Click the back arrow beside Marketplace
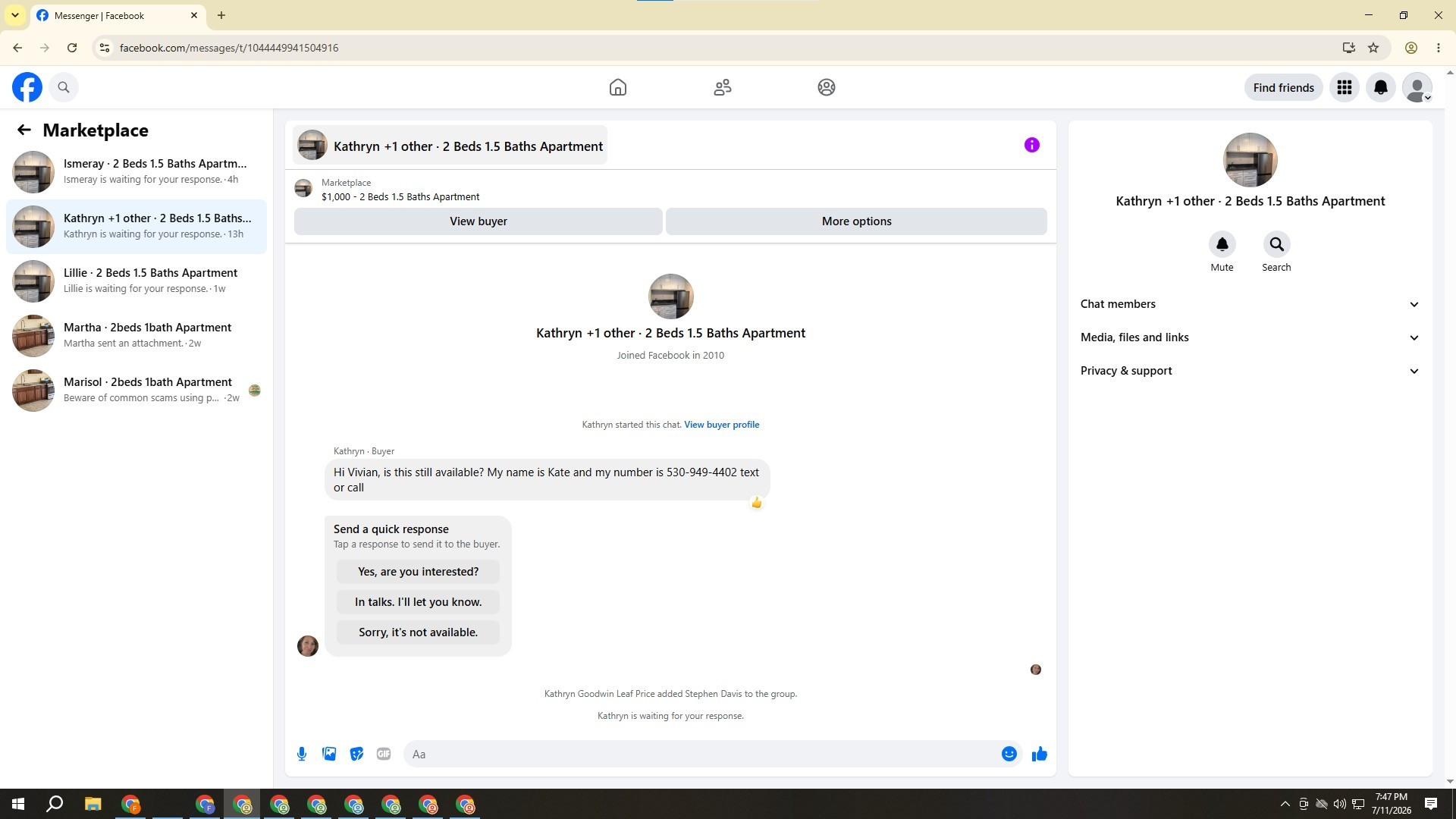The width and height of the screenshot is (1456, 819). [x=24, y=130]
